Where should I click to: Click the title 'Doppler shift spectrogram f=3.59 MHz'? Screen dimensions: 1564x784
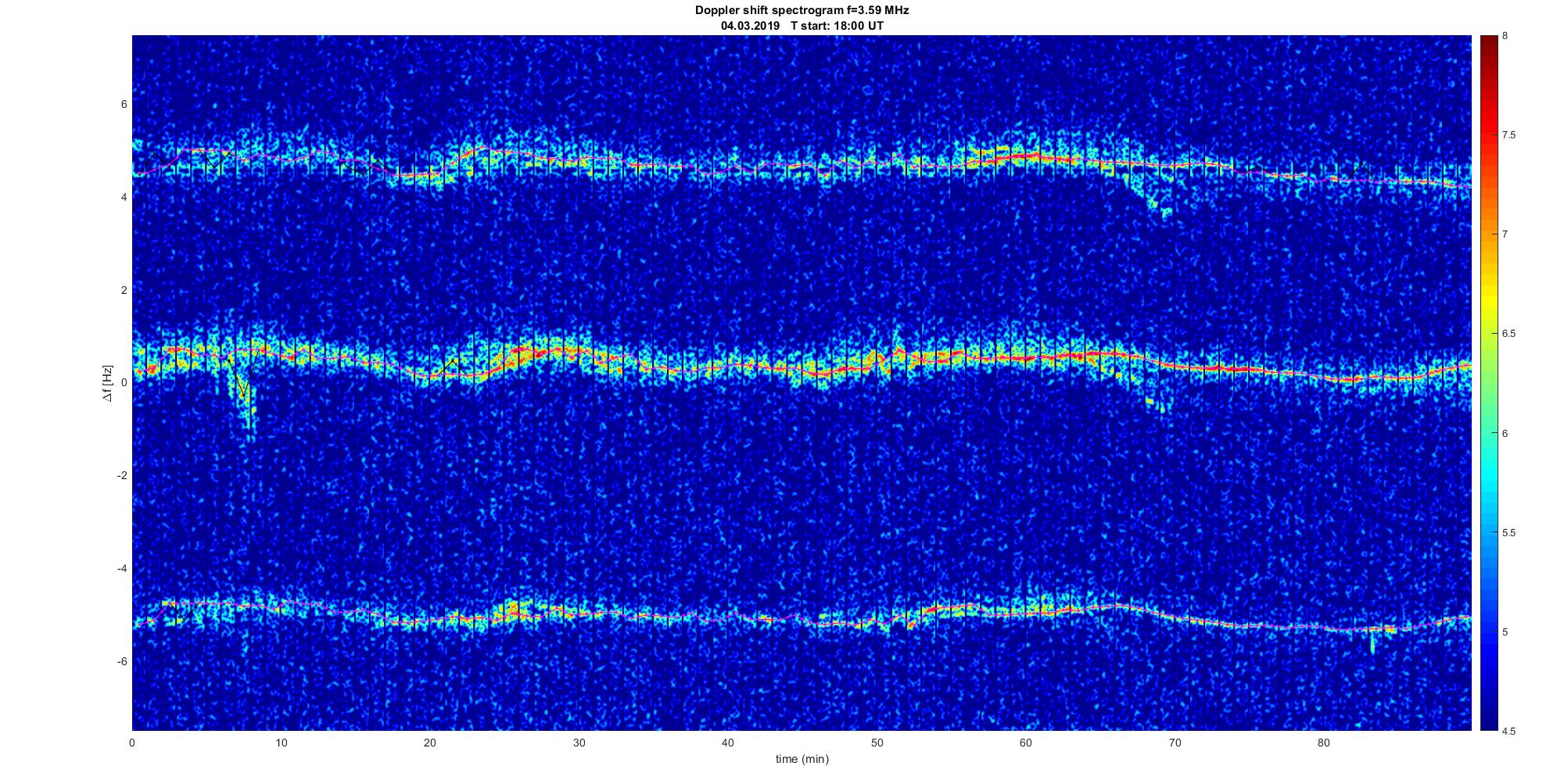coord(802,10)
